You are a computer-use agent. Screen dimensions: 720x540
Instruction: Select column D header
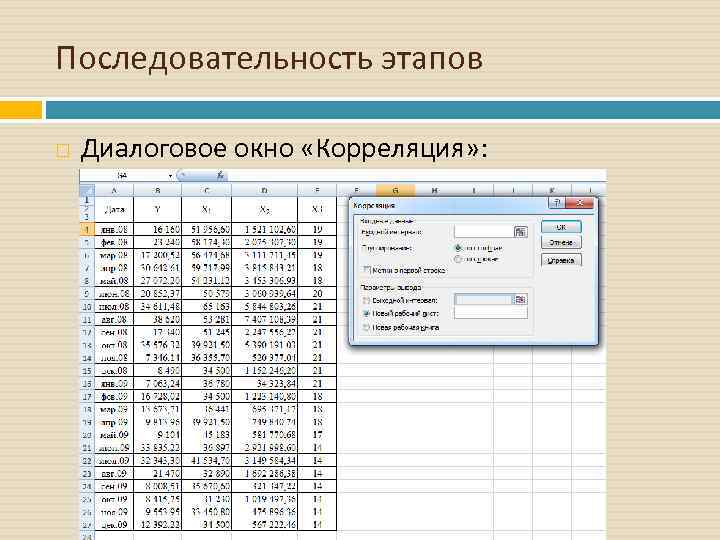pyautogui.click(x=264, y=190)
